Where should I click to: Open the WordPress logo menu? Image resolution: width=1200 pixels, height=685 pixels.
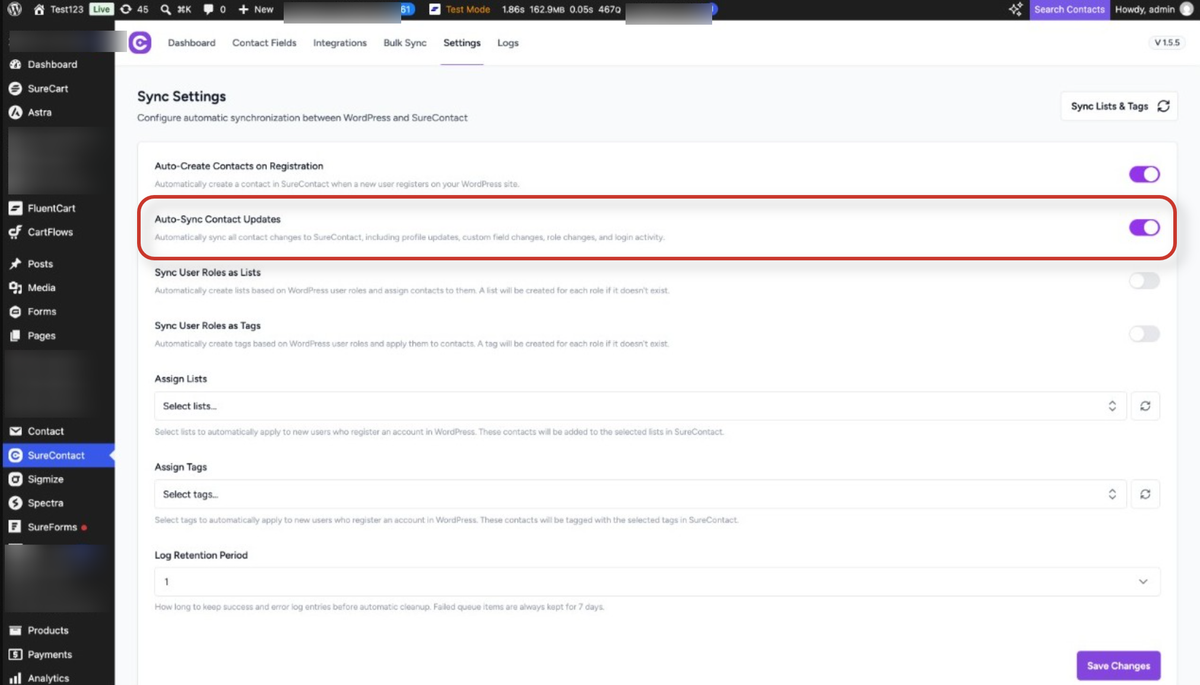pos(14,9)
